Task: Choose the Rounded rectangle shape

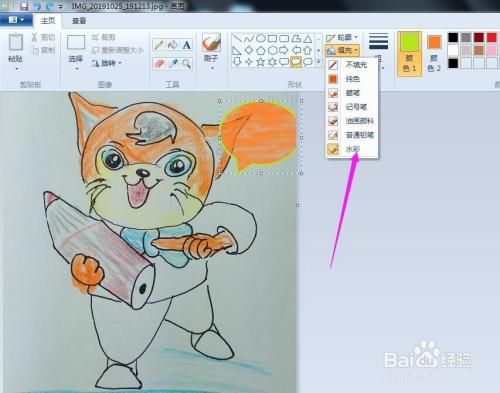Action: click(284, 39)
